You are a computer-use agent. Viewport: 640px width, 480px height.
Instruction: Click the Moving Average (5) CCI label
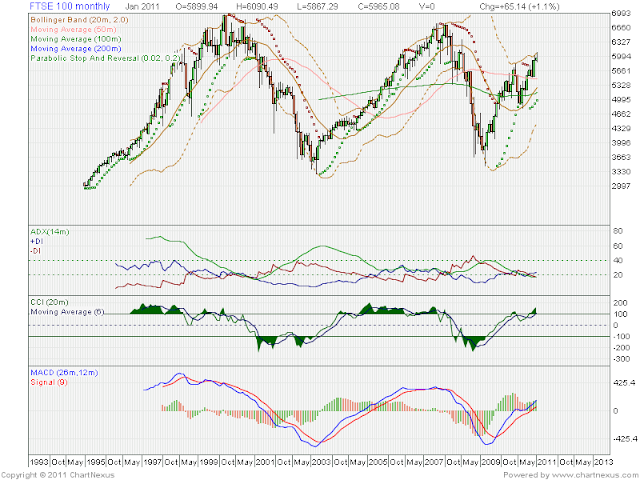click(x=67, y=312)
